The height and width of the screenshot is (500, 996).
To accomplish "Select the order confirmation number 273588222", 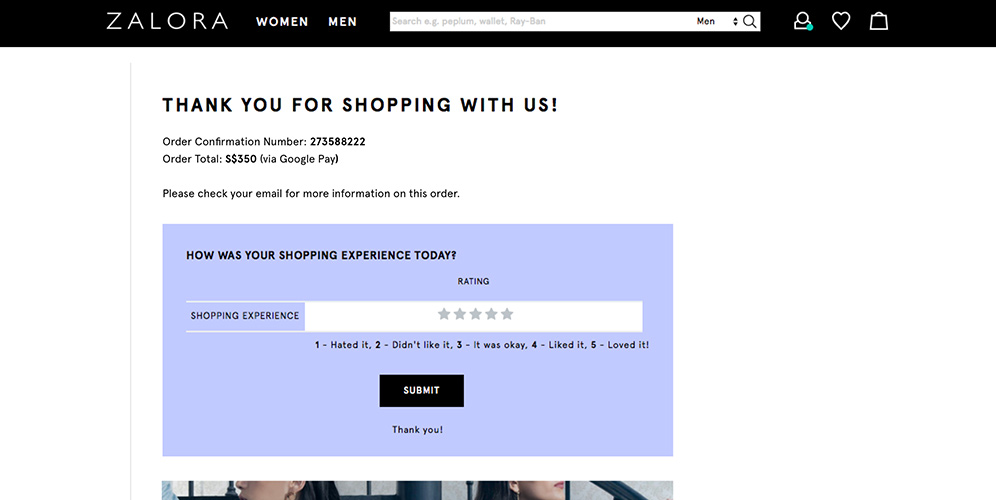I will point(337,142).
